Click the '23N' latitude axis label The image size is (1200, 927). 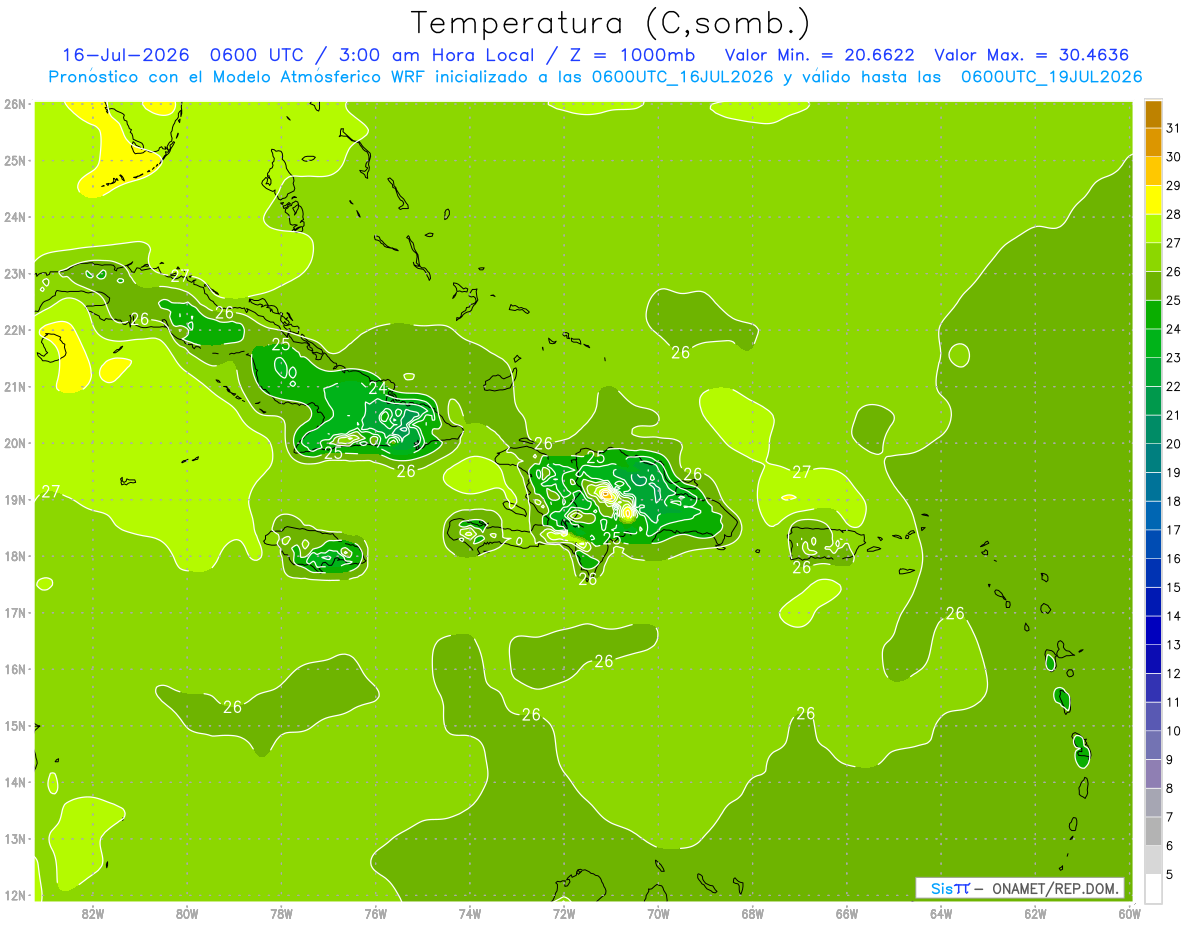coord(15,273)
